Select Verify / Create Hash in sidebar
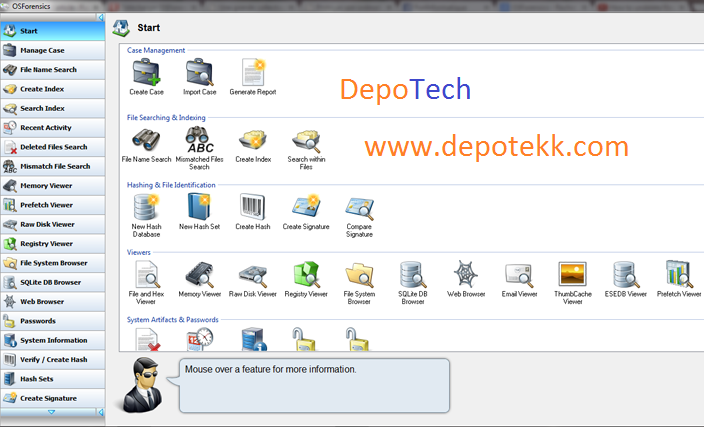The image size is (704, 427). coord(53,359)
